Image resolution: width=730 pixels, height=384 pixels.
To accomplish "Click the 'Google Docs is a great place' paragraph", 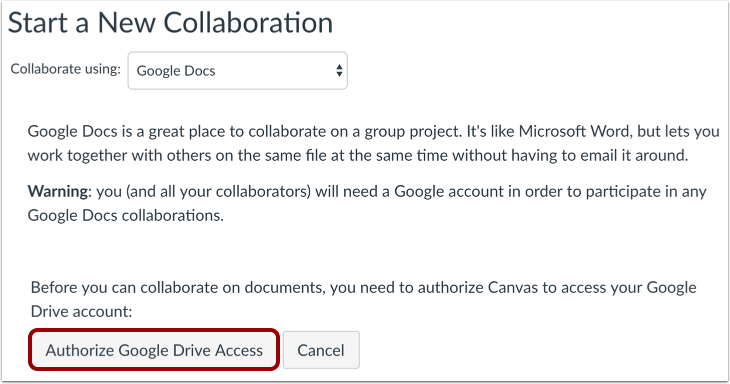I will coord(373,143).
